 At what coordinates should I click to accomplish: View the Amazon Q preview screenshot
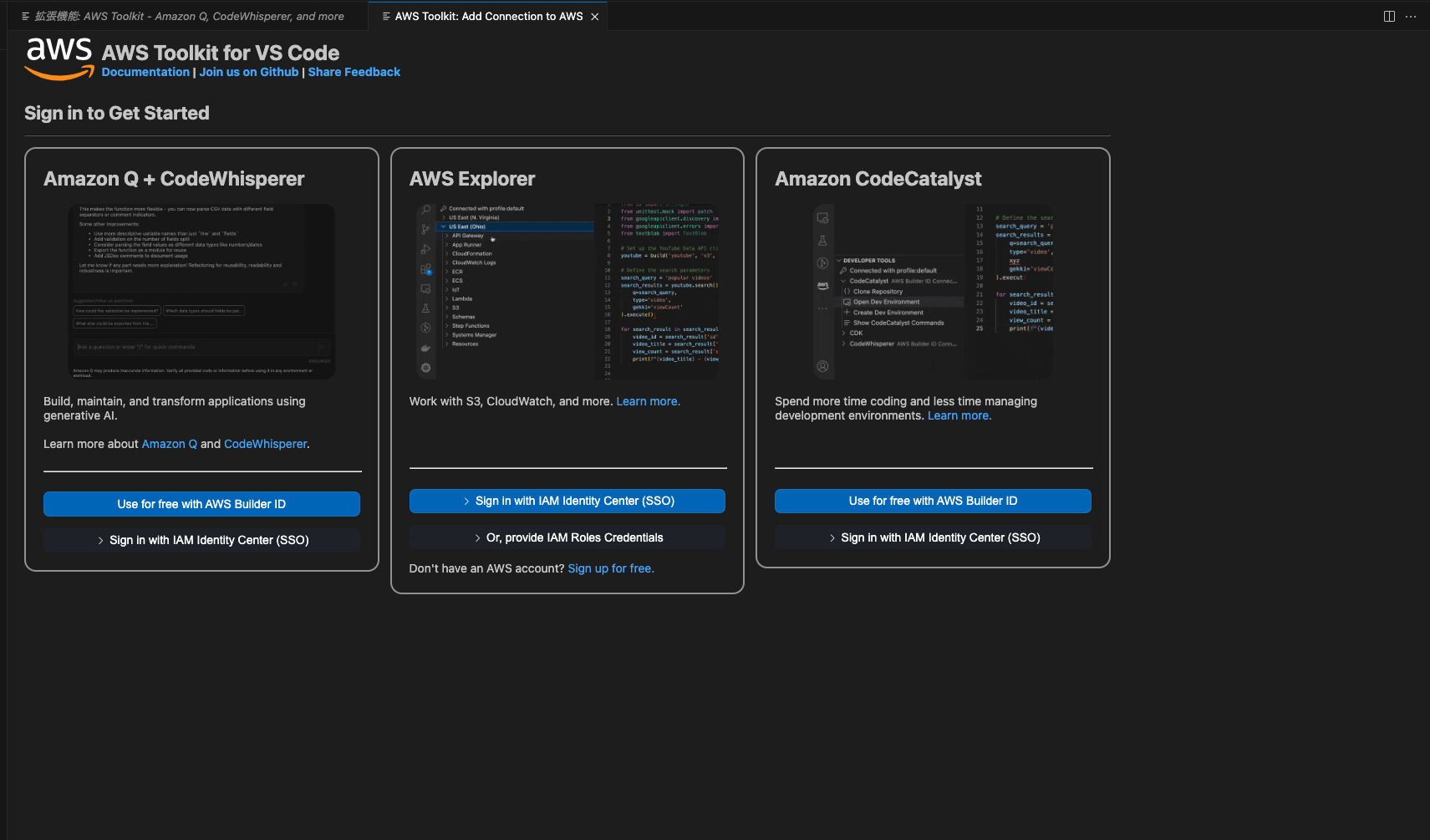201,291
